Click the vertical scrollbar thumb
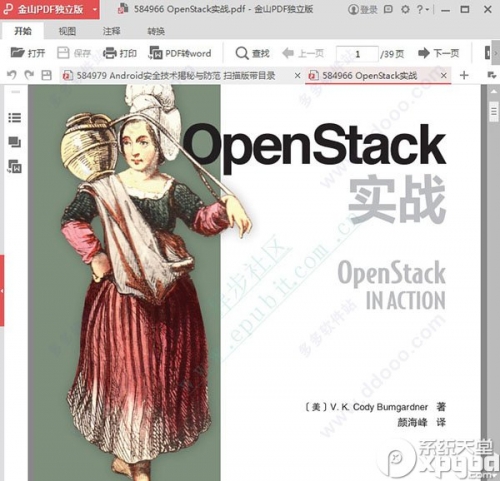Screen dimensions: 500x481 (x=494, y=112)
